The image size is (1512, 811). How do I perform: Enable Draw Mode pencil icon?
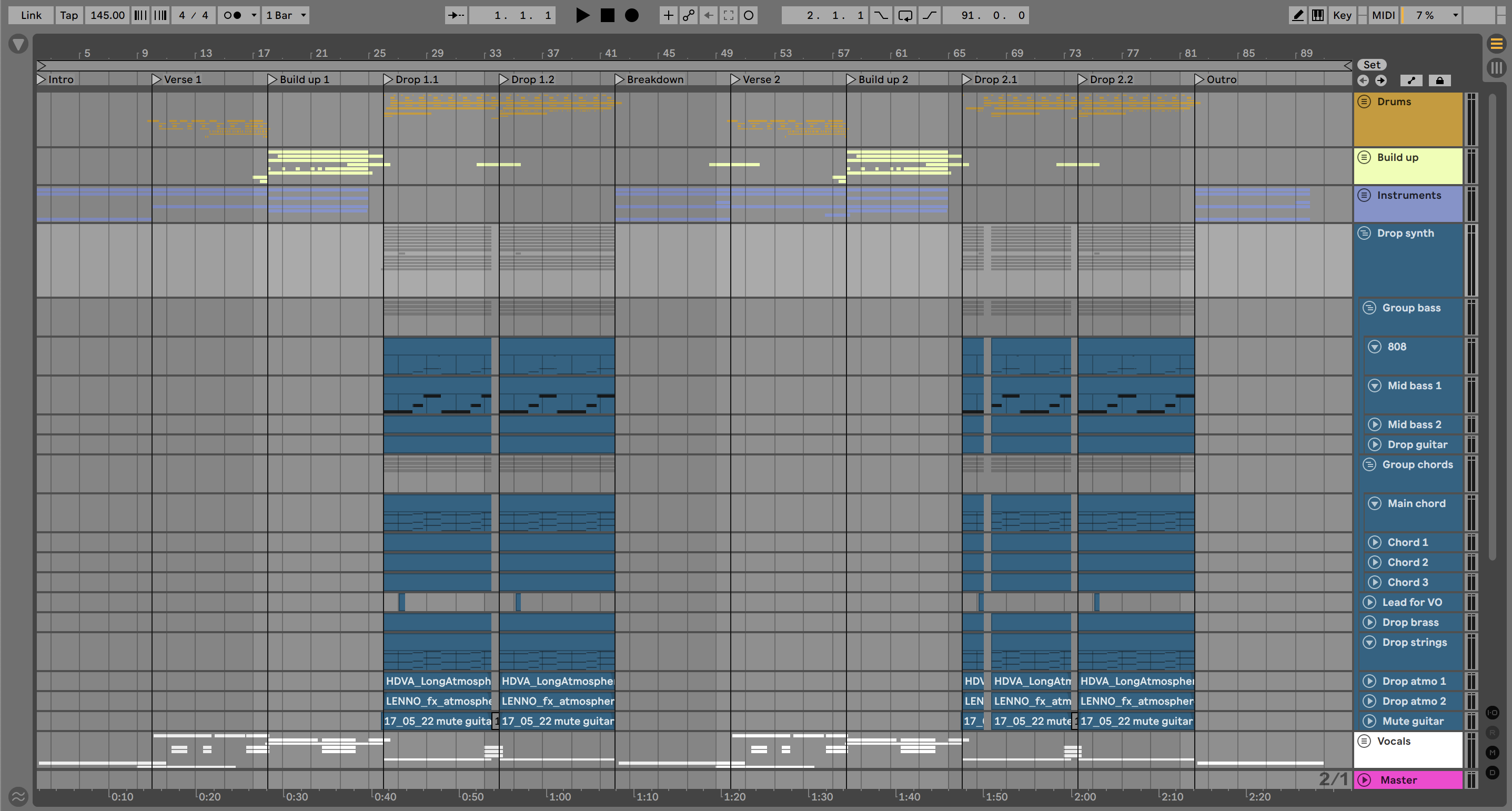[1298, 15]
